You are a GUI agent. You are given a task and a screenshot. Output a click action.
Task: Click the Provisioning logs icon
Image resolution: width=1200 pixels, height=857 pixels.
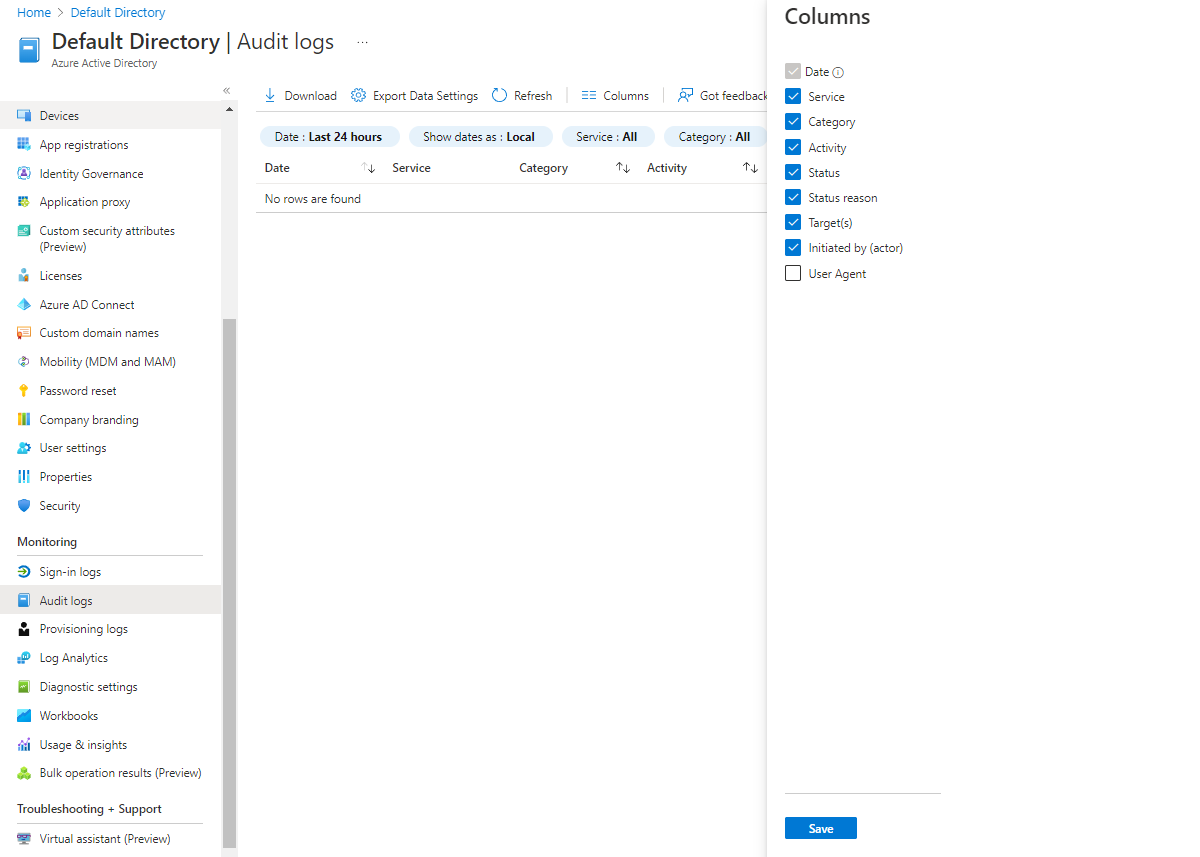click(24, 629)
